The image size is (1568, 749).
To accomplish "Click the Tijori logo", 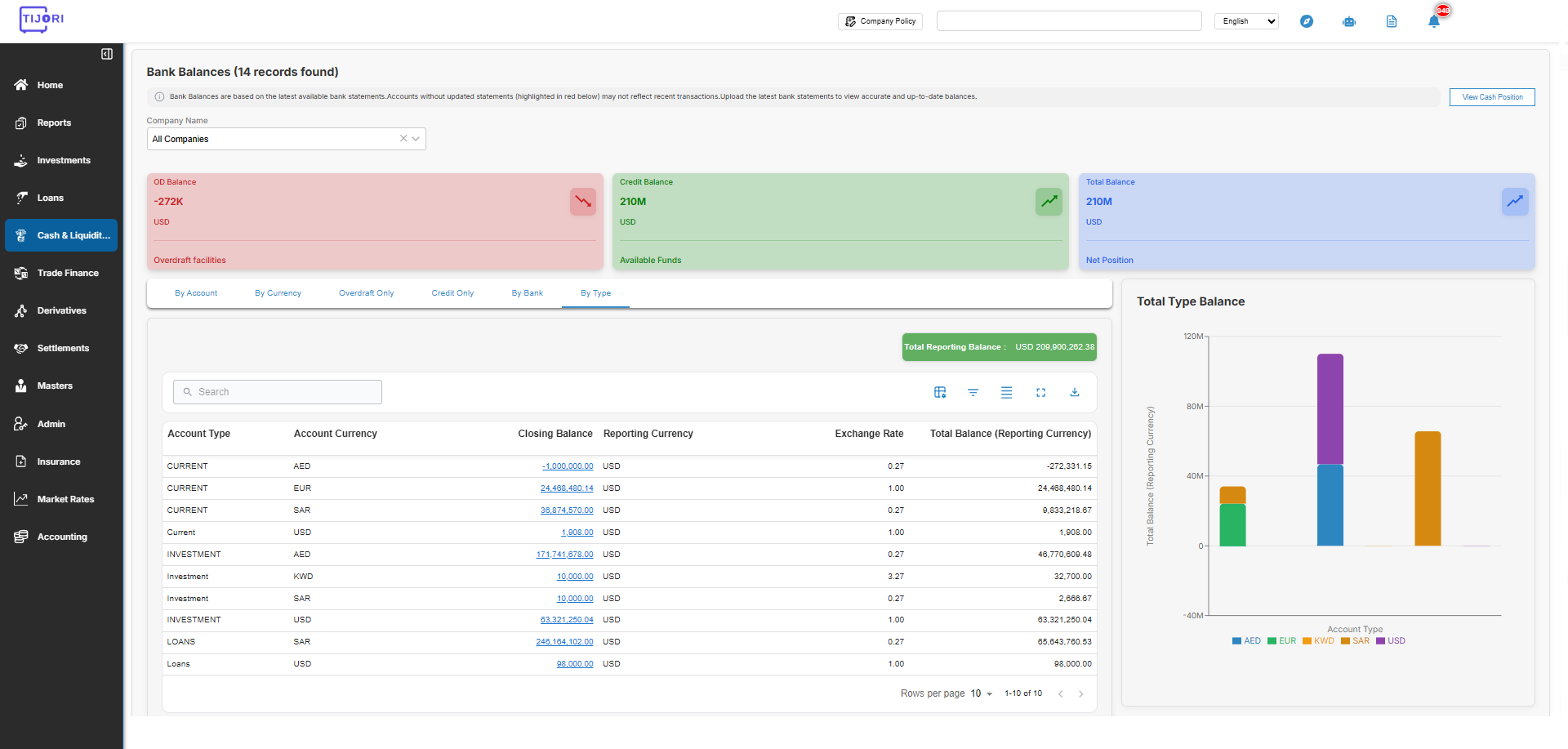I will pos(42,20).
